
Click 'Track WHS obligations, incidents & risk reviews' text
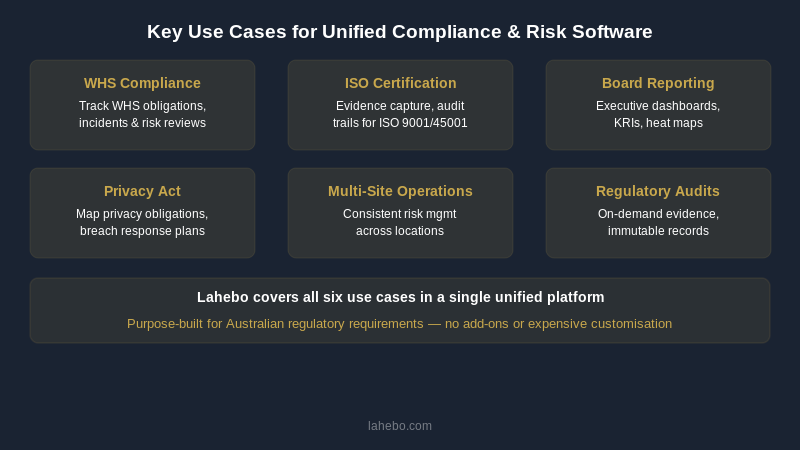(142, 114)
